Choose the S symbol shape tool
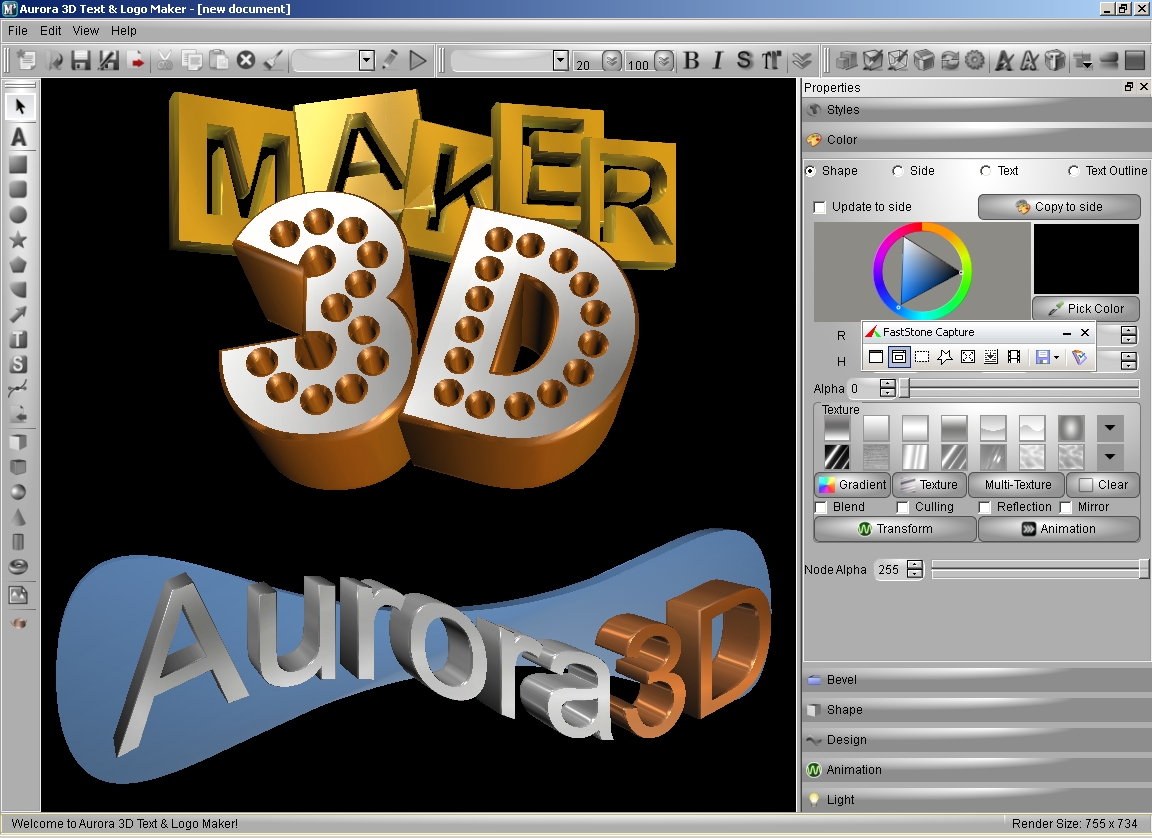This screenshot has height=838, width=1152. (18, 364)
